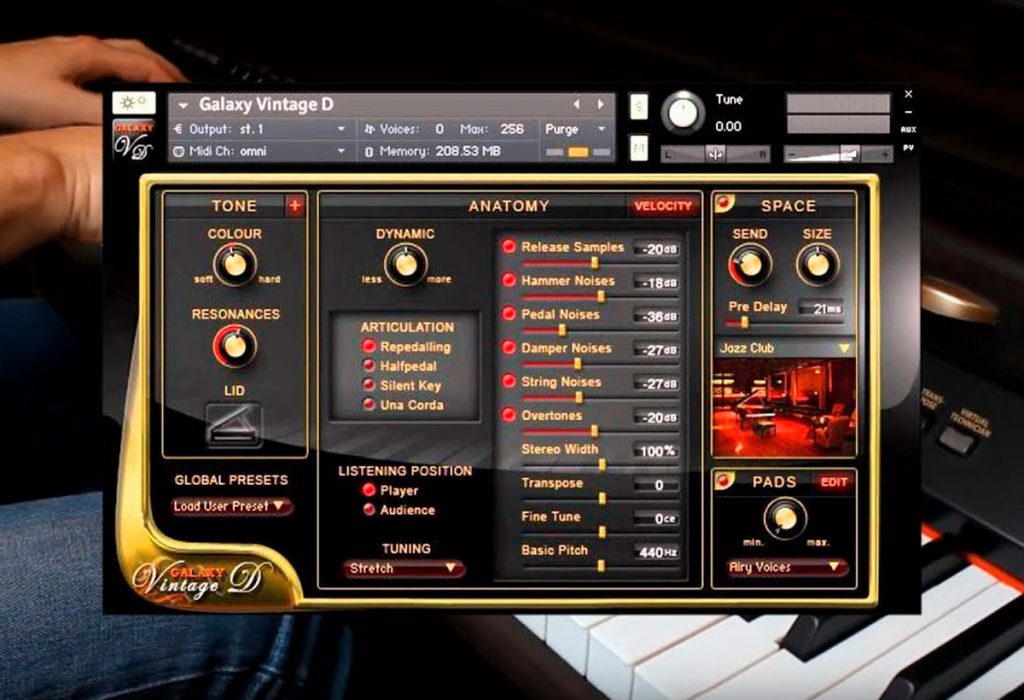Toggle the Overtones LED
The image size is (1024, 700).
[x=509, y=415]
